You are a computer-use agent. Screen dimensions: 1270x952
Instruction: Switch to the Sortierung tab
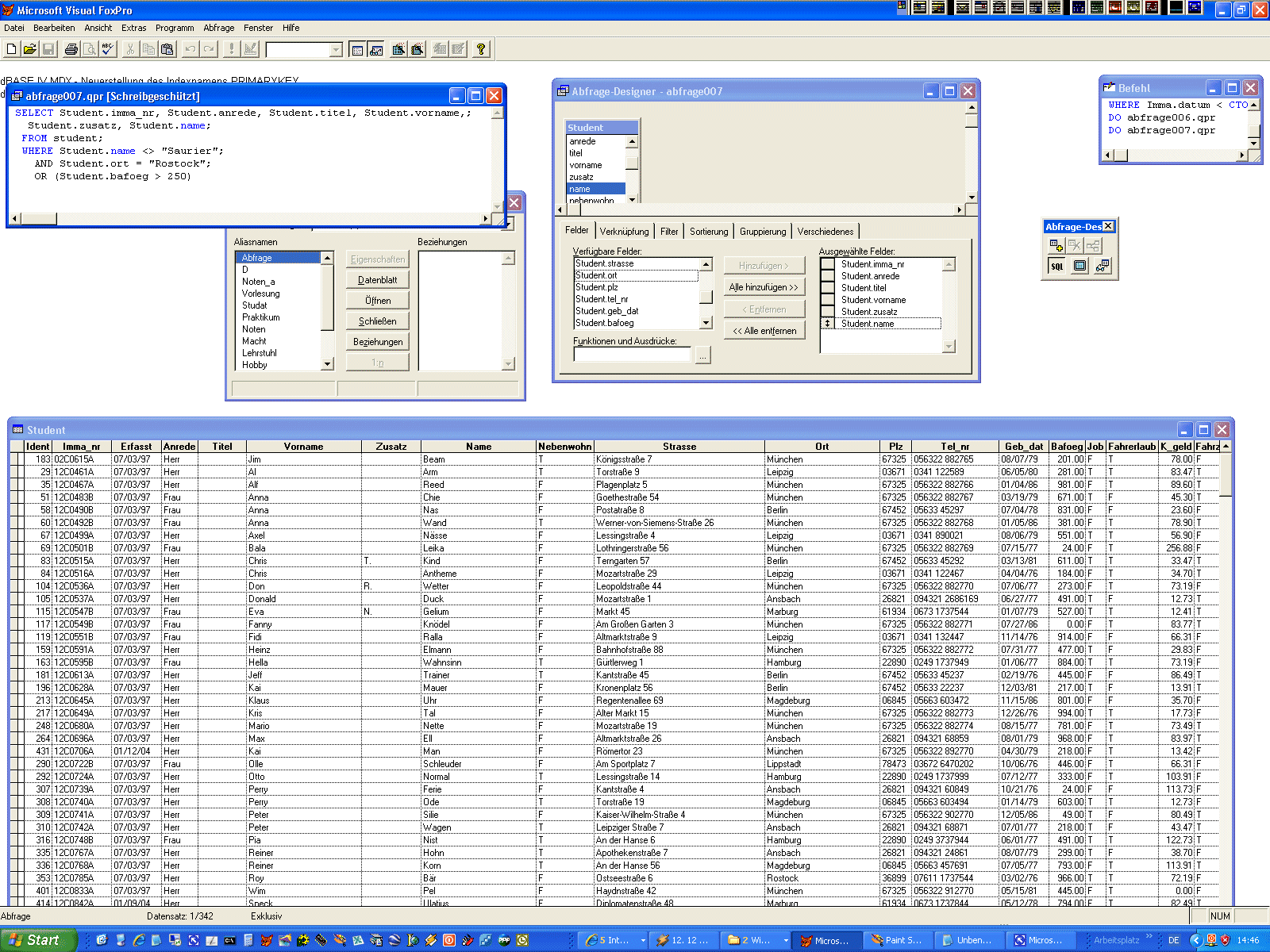point(709,232)
